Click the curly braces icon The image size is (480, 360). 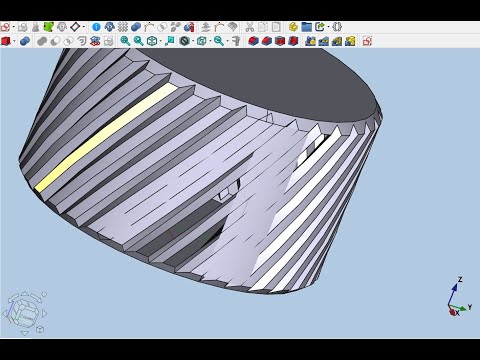tap(337, 27)
